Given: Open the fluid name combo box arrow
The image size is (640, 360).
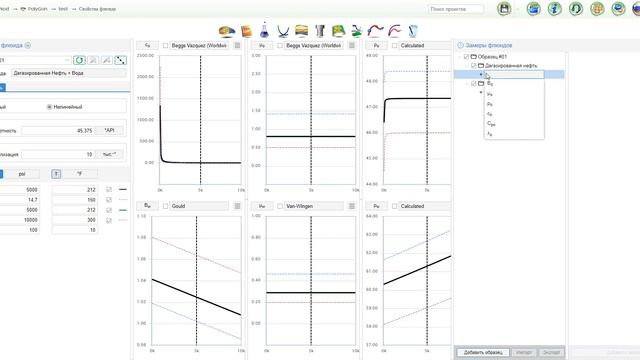Looking at the screenshot, I should point(67,60).
